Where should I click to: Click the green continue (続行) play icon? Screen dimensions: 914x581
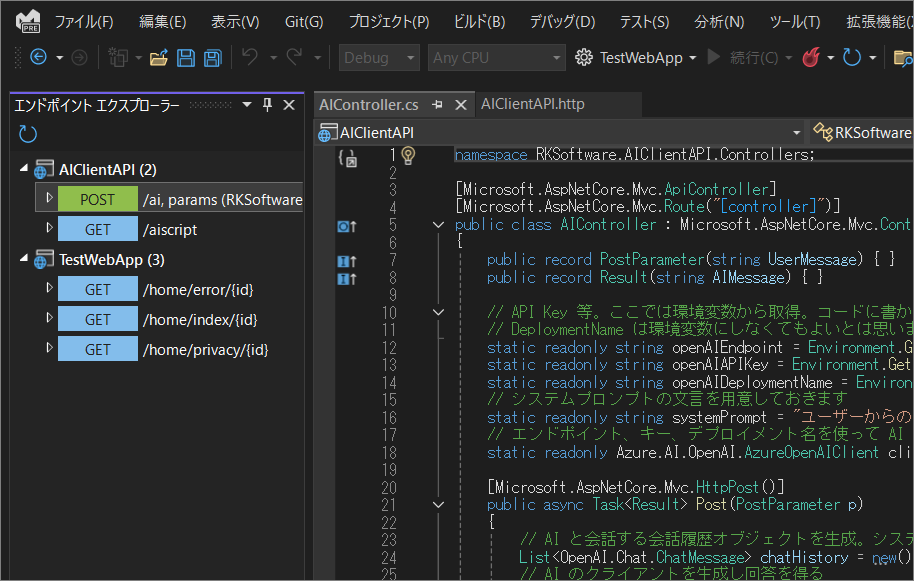[713, 57]
